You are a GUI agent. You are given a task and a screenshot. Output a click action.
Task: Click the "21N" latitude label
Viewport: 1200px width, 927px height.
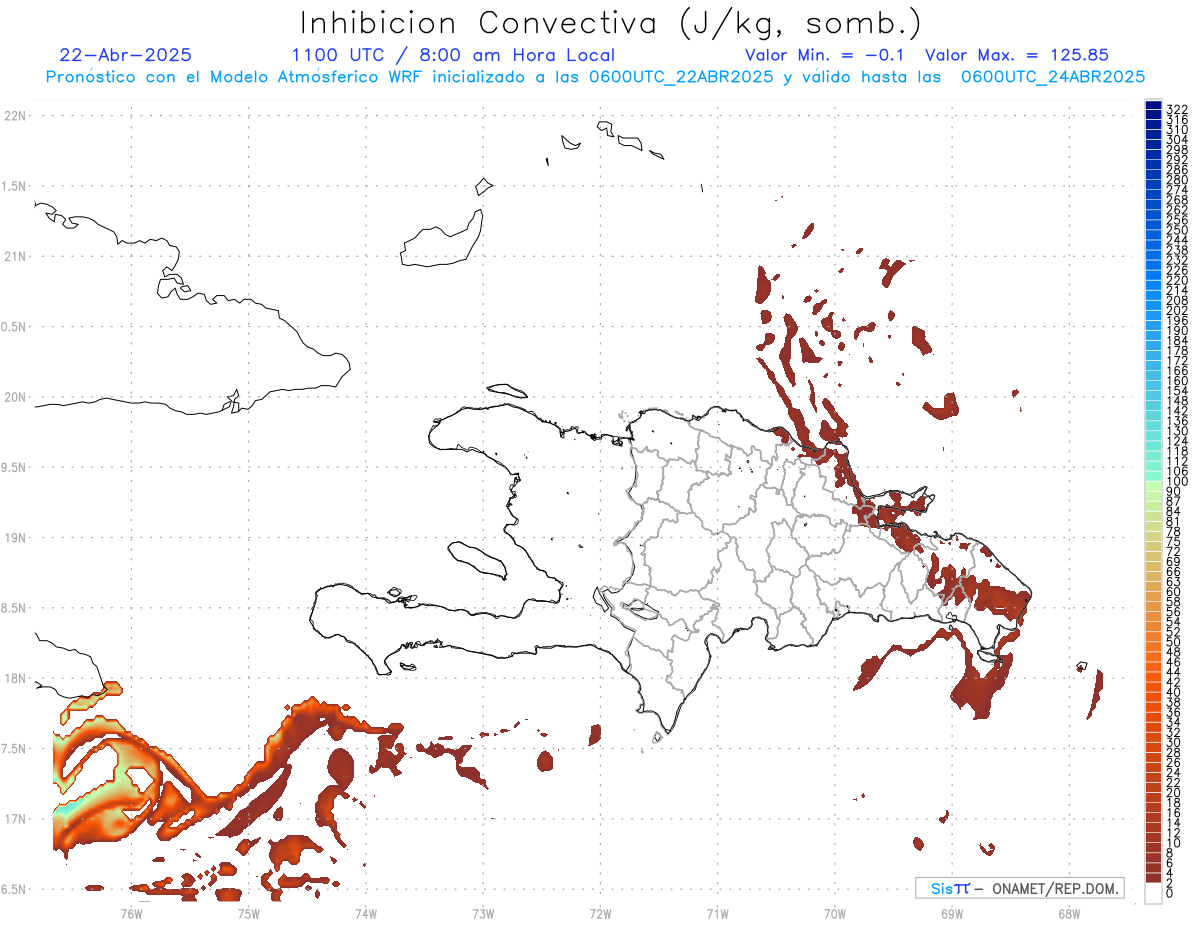point(15,257)
